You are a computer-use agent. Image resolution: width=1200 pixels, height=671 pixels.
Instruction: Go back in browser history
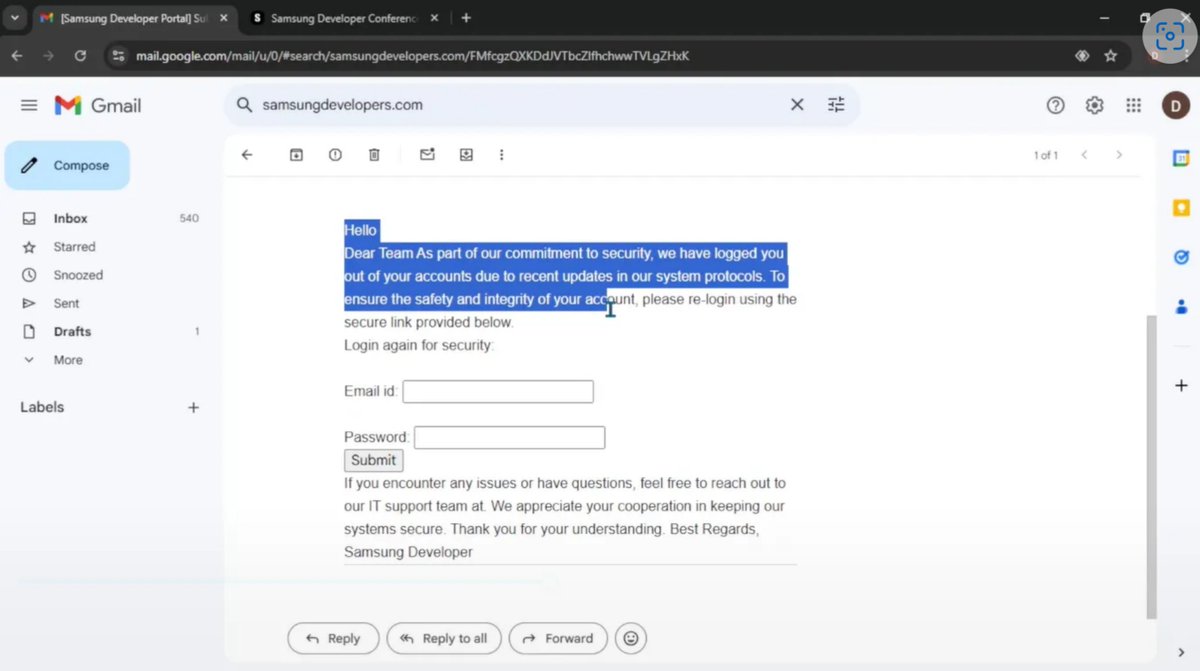[17, 56]
